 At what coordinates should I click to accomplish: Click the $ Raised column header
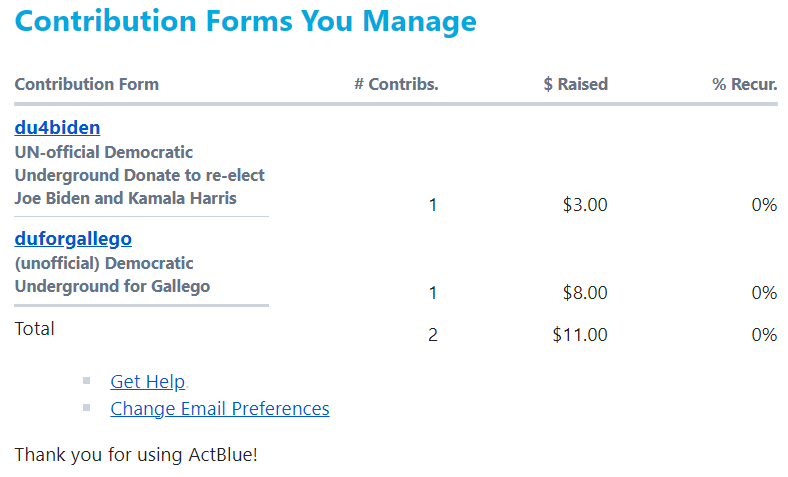click(x=575, y=84)
